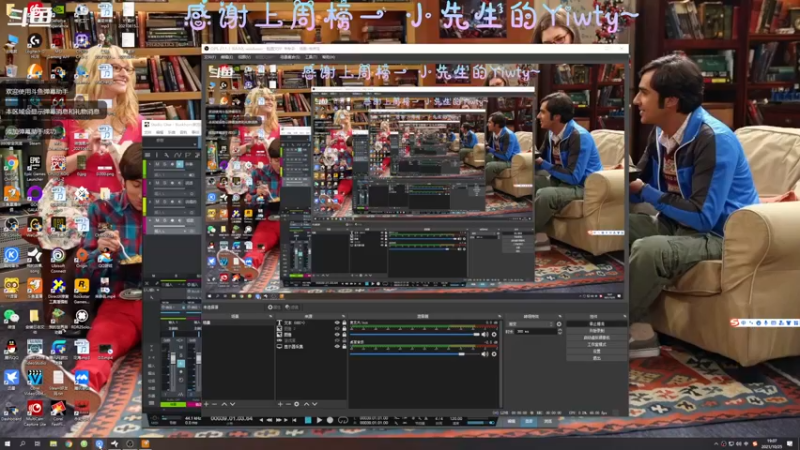Click first OBS mixer volume slider

pos(414,335)
